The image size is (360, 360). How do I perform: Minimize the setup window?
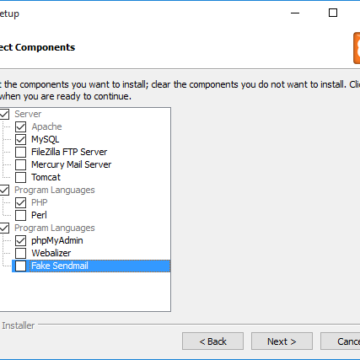click(295, 13)
